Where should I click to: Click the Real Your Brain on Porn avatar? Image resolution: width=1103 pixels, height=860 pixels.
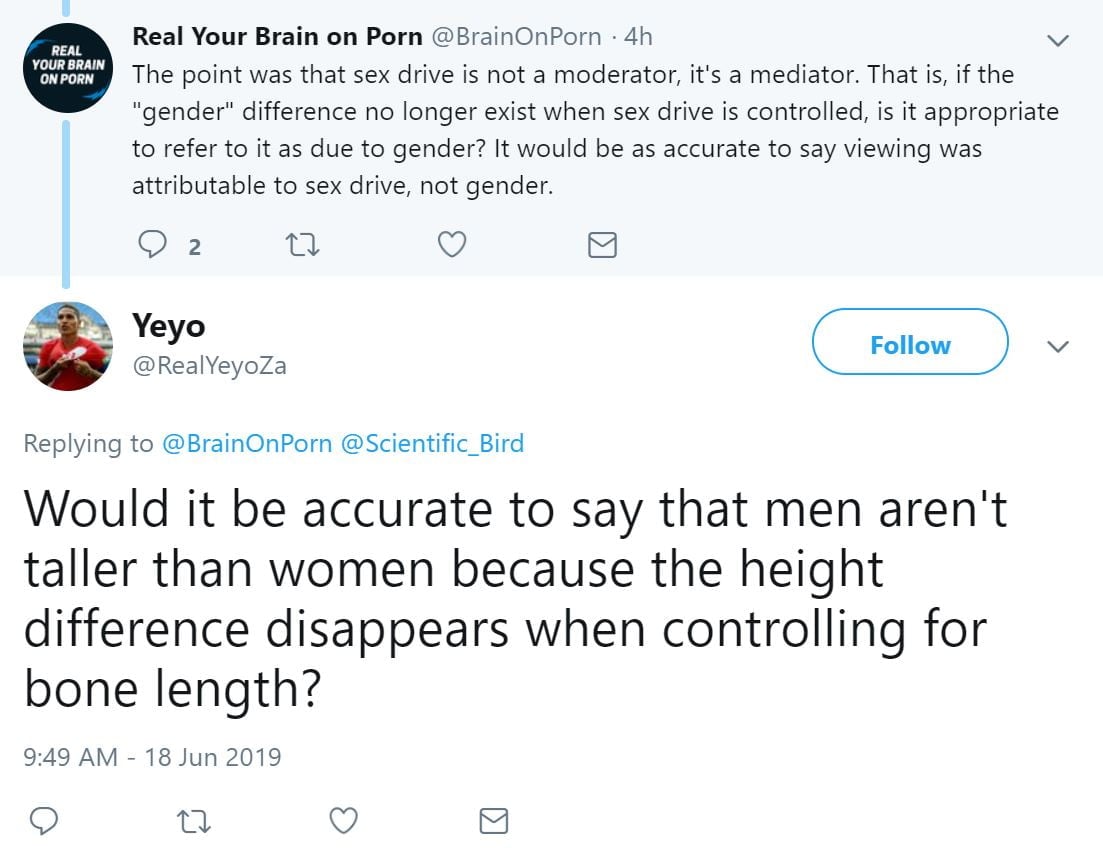tap(67, 69)
